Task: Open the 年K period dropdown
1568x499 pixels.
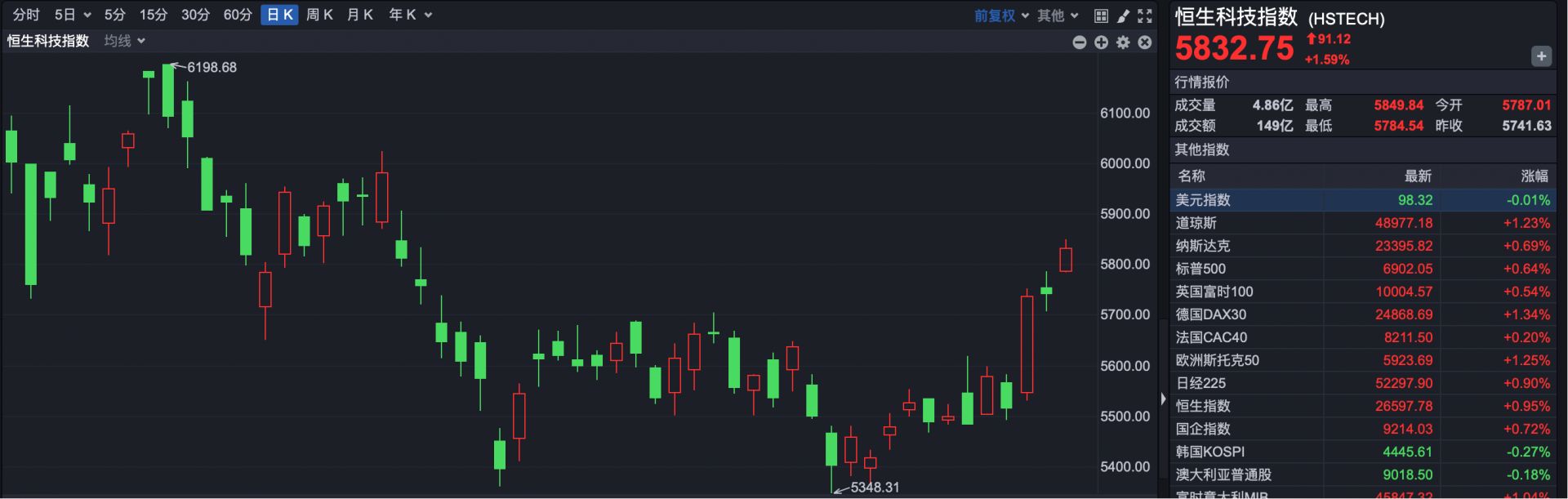Action: [410, 15]
